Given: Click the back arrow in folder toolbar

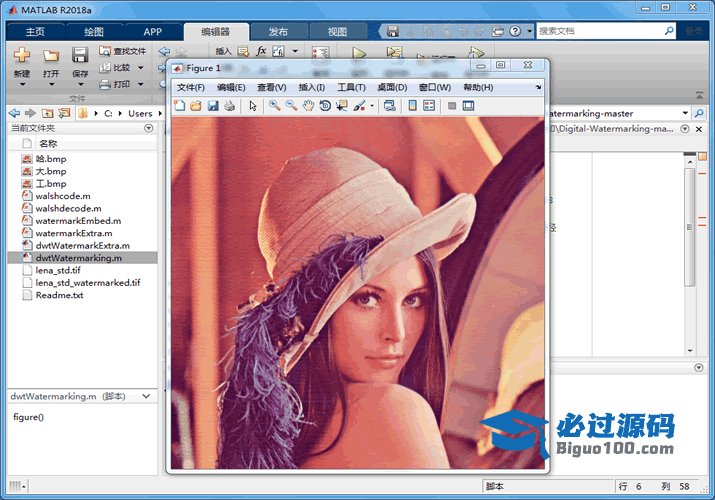Looking at the screenshot, I should 15,113.
